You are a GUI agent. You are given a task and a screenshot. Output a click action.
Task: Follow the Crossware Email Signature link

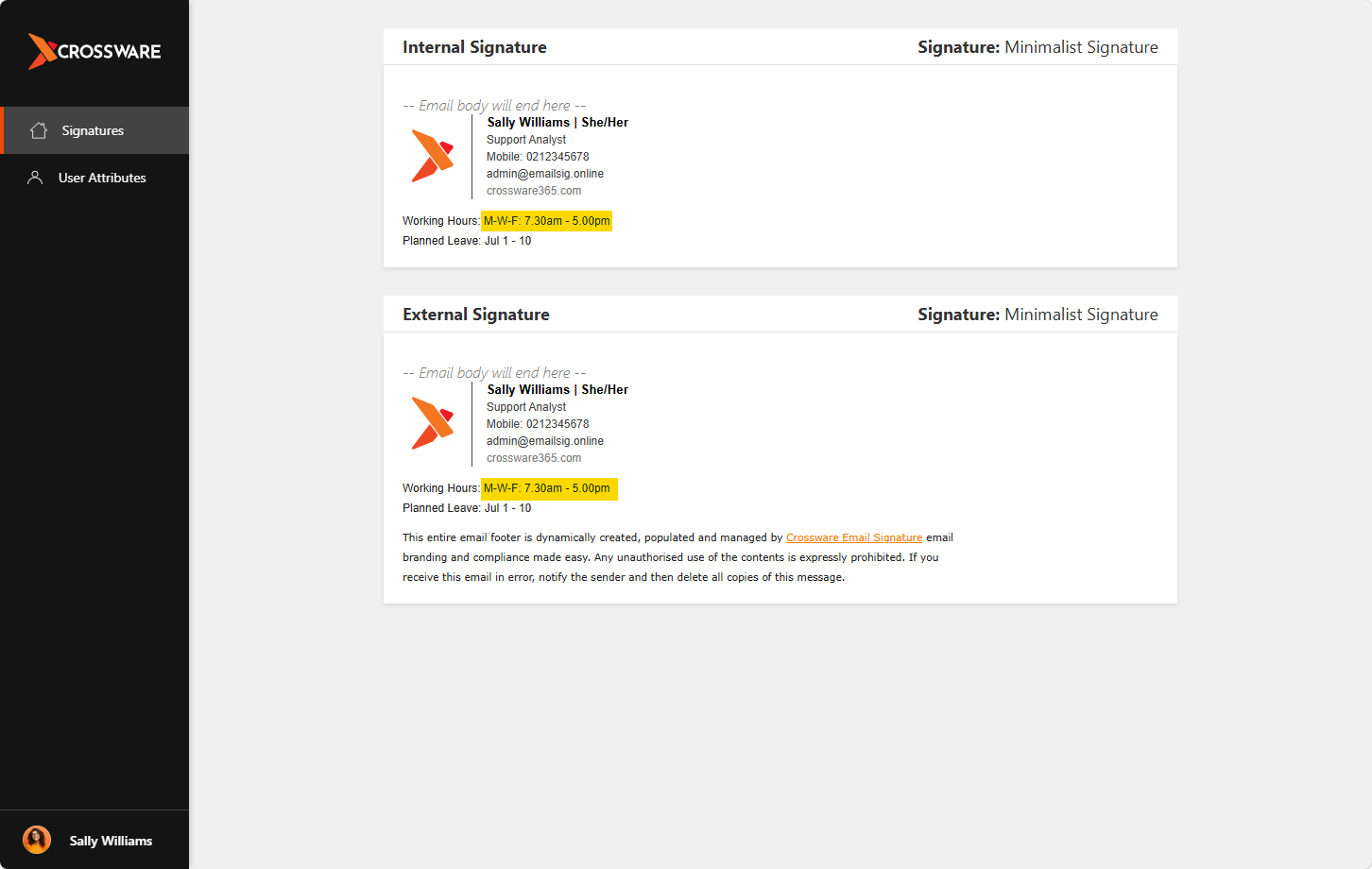coord(854,537)
